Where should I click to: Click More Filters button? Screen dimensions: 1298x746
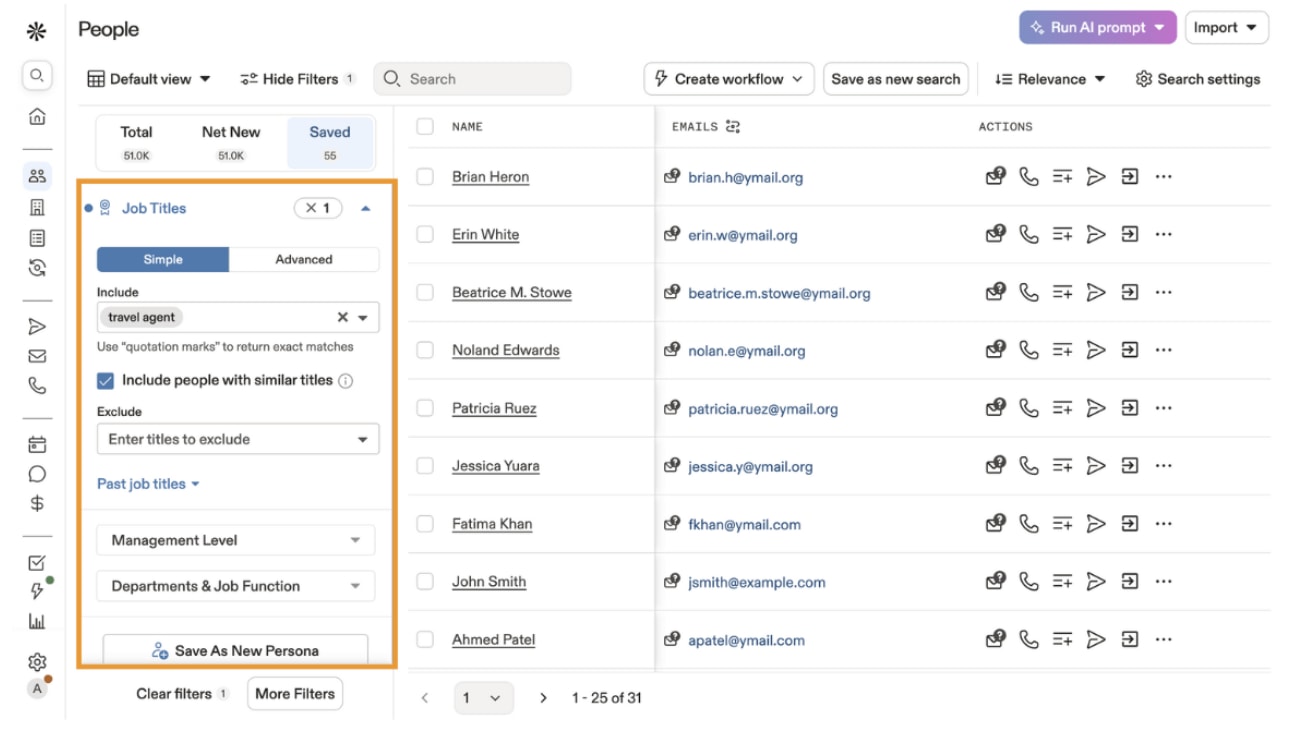pyautogui.click(x=295, y=694)
